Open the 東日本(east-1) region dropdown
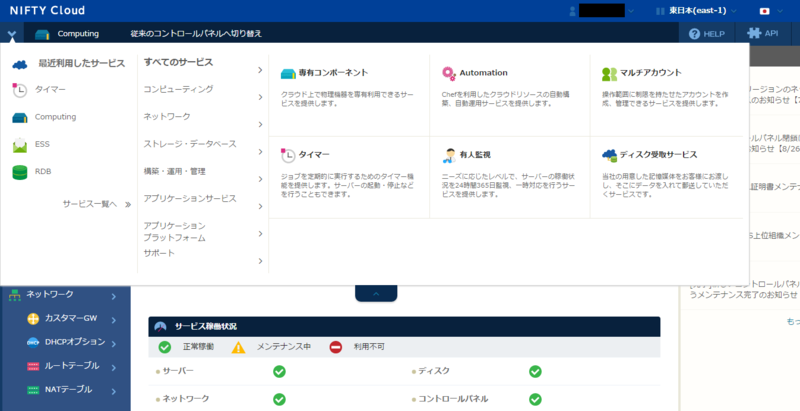Image resolution: width=800 pixels, height=411 pixels. tap(734, 11)
